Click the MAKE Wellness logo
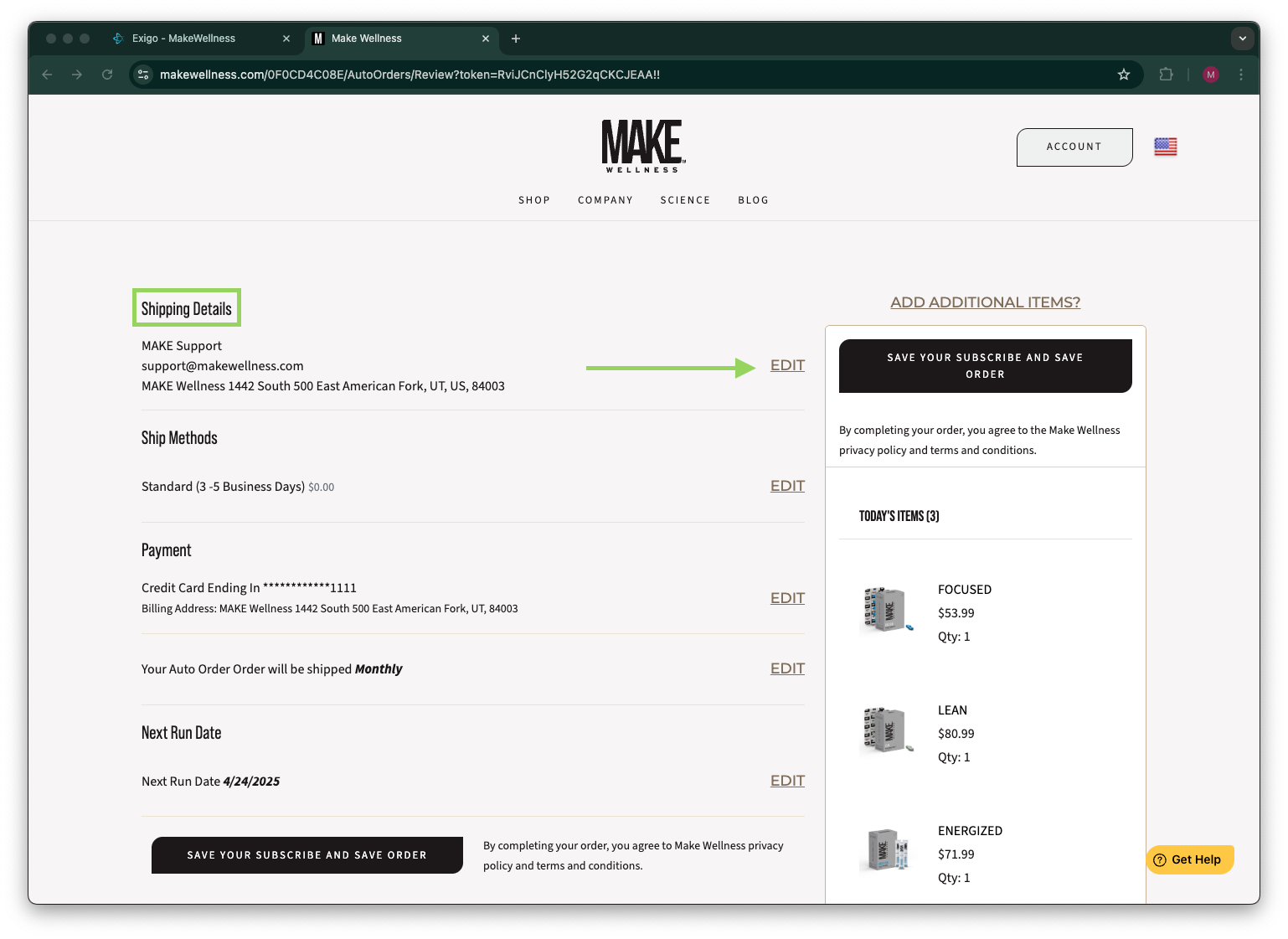Viewport: 1288px width, 939px height. point(643,146)
